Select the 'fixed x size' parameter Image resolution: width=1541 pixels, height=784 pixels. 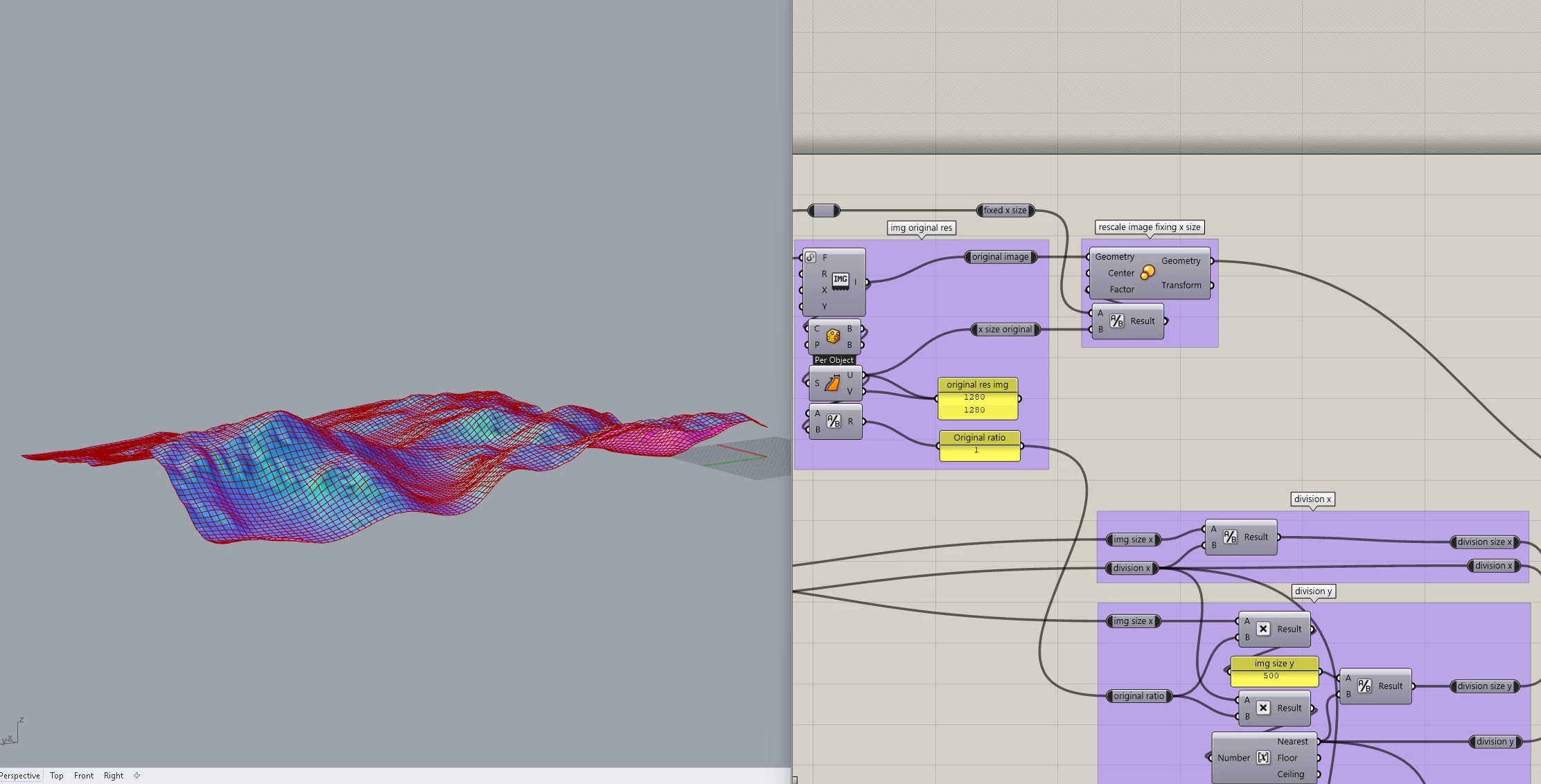coord(1005,211)
